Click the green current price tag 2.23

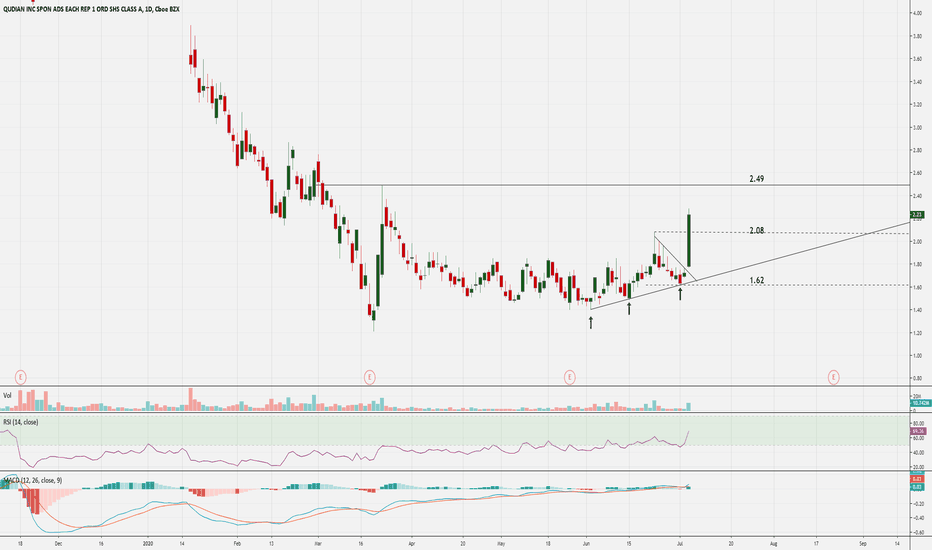(x=917, y=215)
